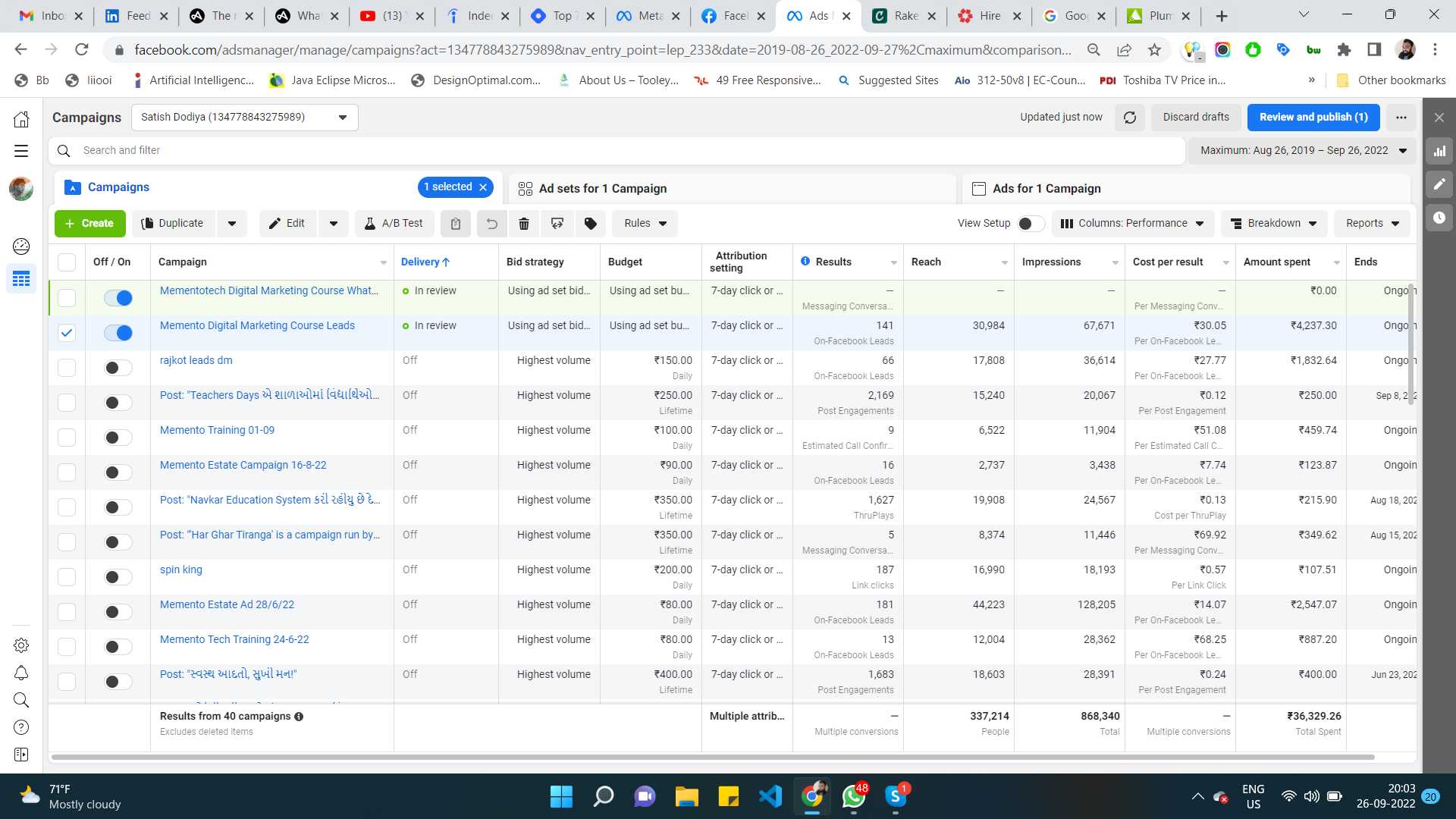Turn on the spin king campaign switch
The image size is (1456, 819).
click(x=118, y=577)
